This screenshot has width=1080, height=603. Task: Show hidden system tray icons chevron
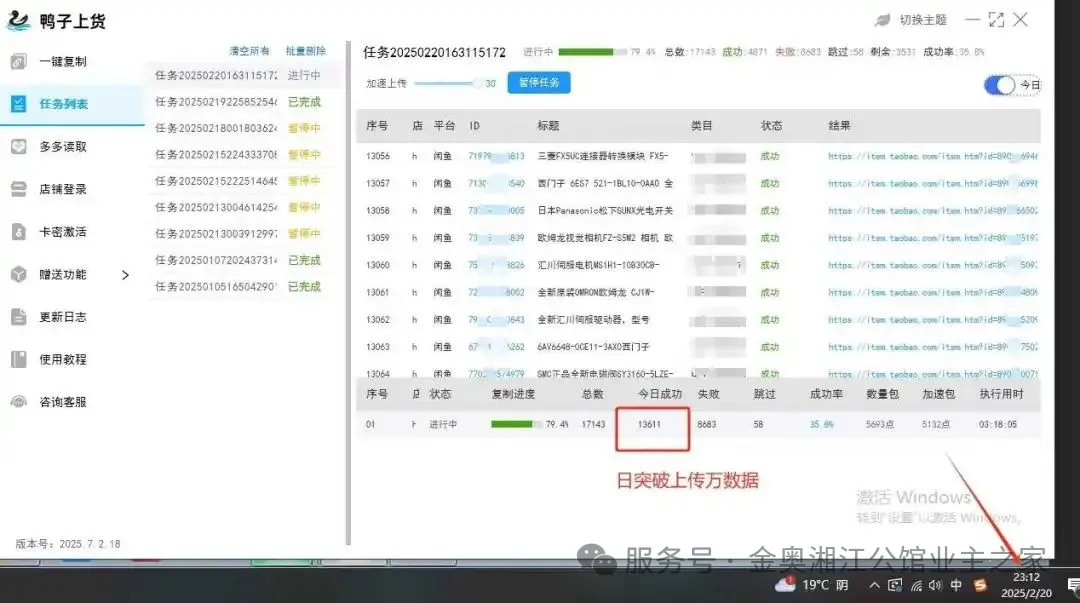tap(875, 585)
